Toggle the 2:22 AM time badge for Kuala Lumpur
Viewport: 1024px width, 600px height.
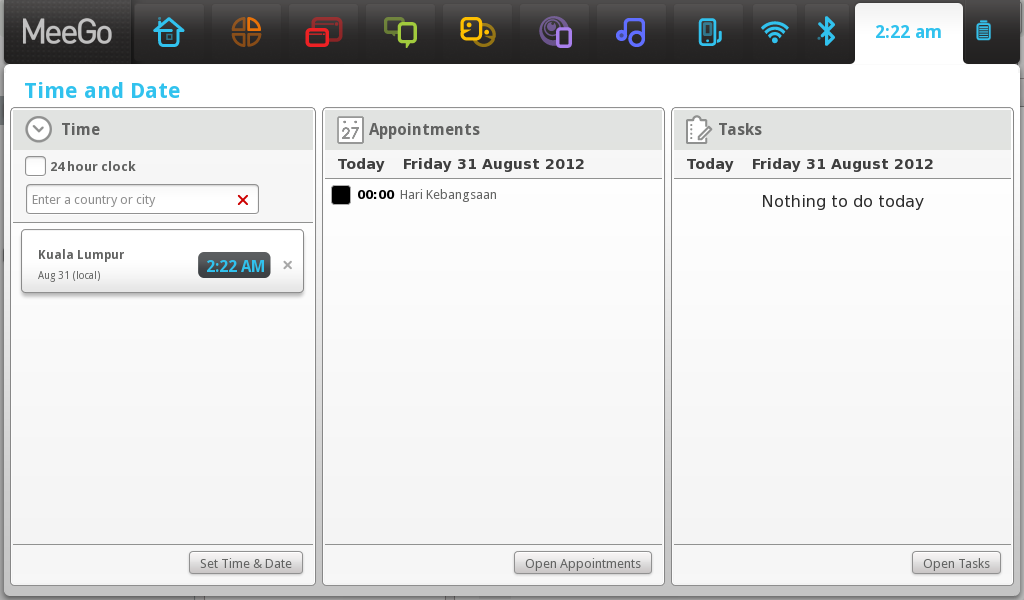(x=234, y=265)
